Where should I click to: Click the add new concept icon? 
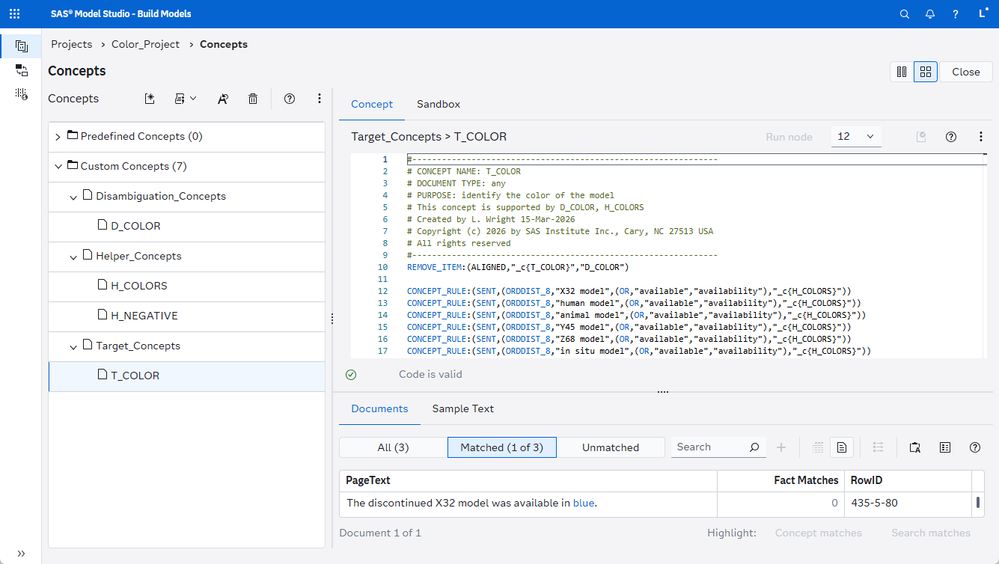150,98
